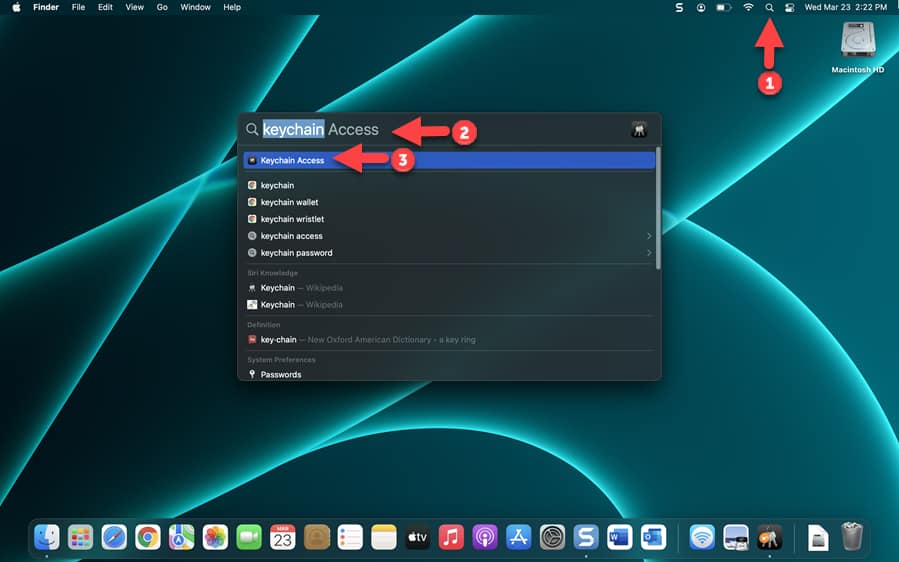This screenshot has height=562, width=899.
Task: Click the Keychain Access icon in the search bar
Action: tap(639, 130)
